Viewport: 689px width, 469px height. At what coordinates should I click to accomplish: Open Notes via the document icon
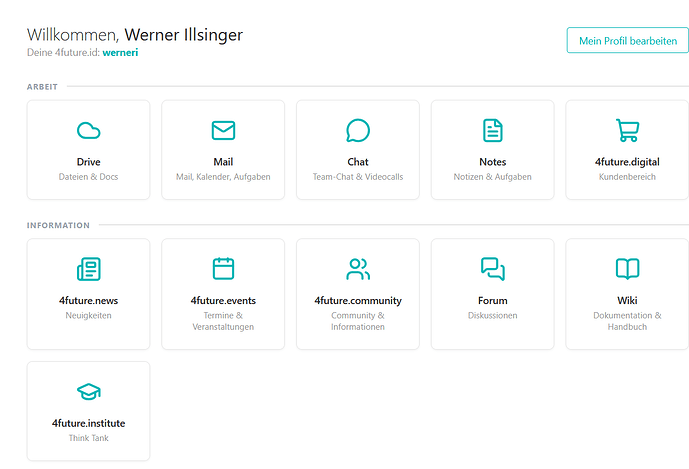493,131
